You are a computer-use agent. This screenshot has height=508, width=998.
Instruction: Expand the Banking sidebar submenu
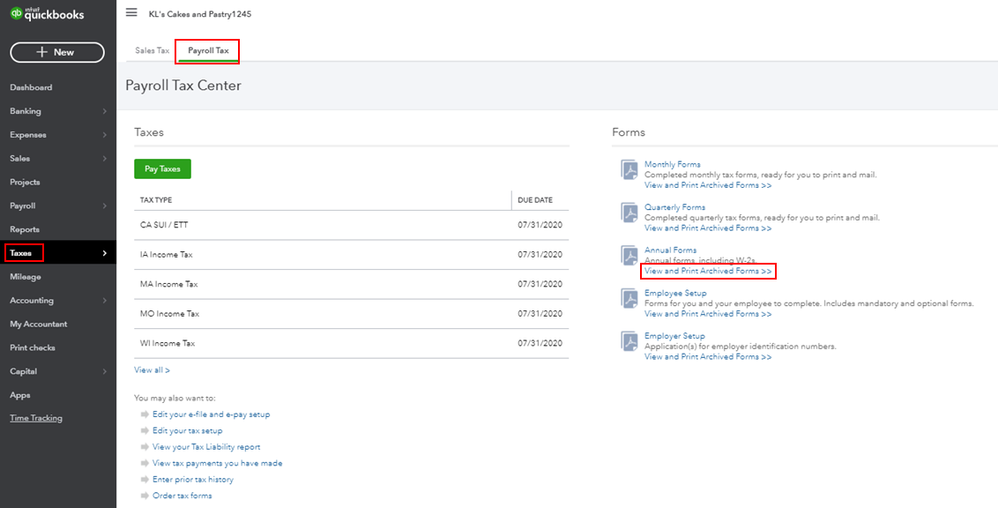pos(104,111)
